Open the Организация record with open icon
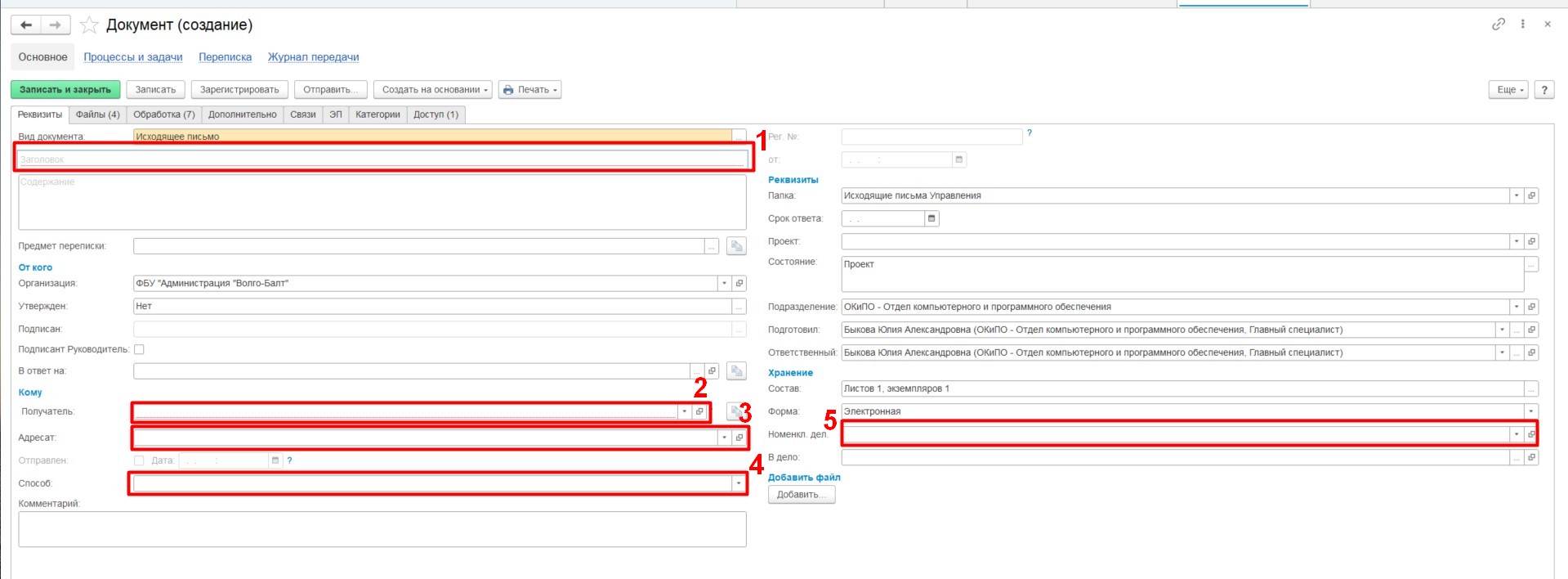The image size is (1568, 579). coord(739,283)
